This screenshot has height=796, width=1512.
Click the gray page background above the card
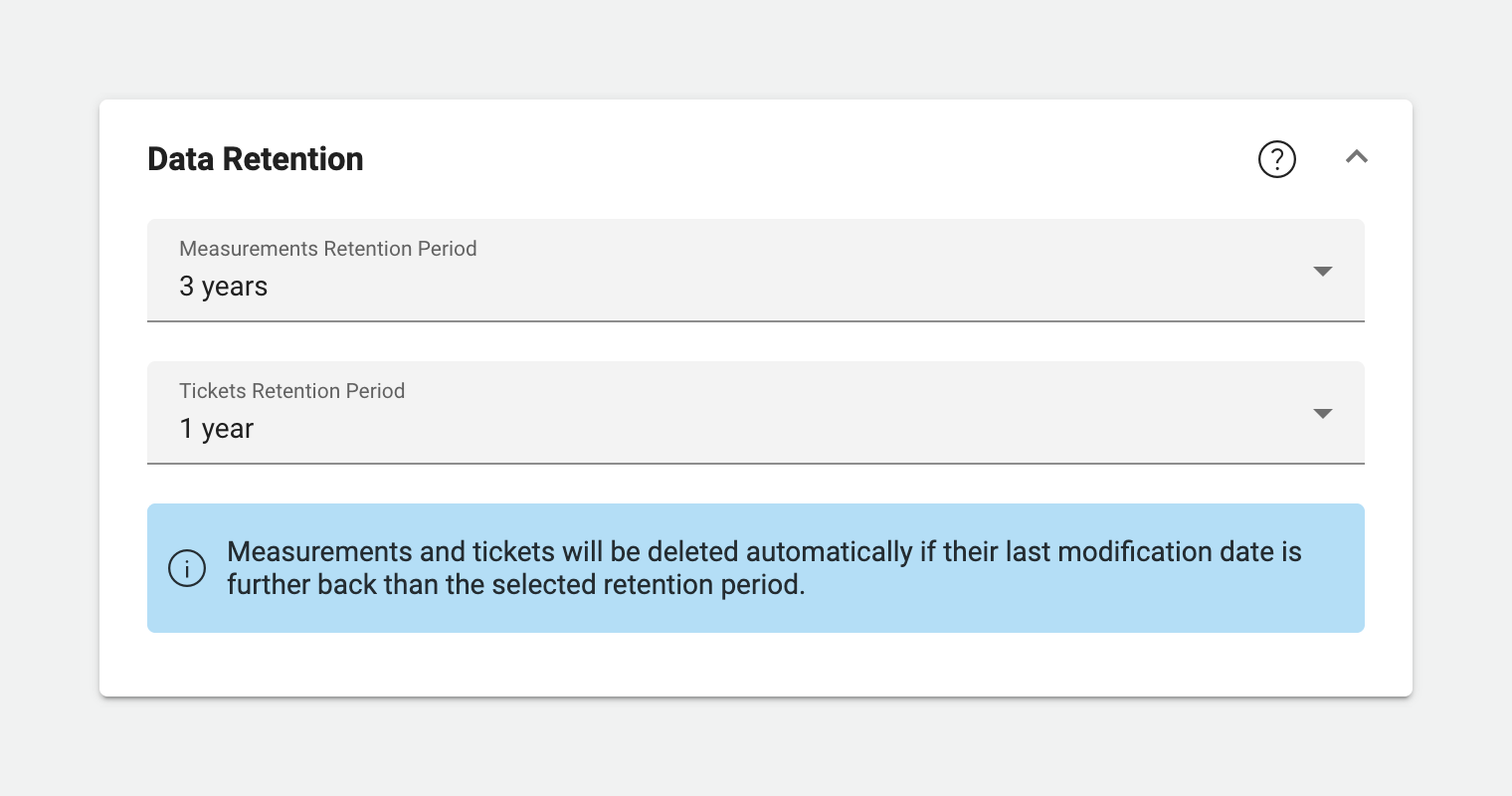tap(756, 50)
